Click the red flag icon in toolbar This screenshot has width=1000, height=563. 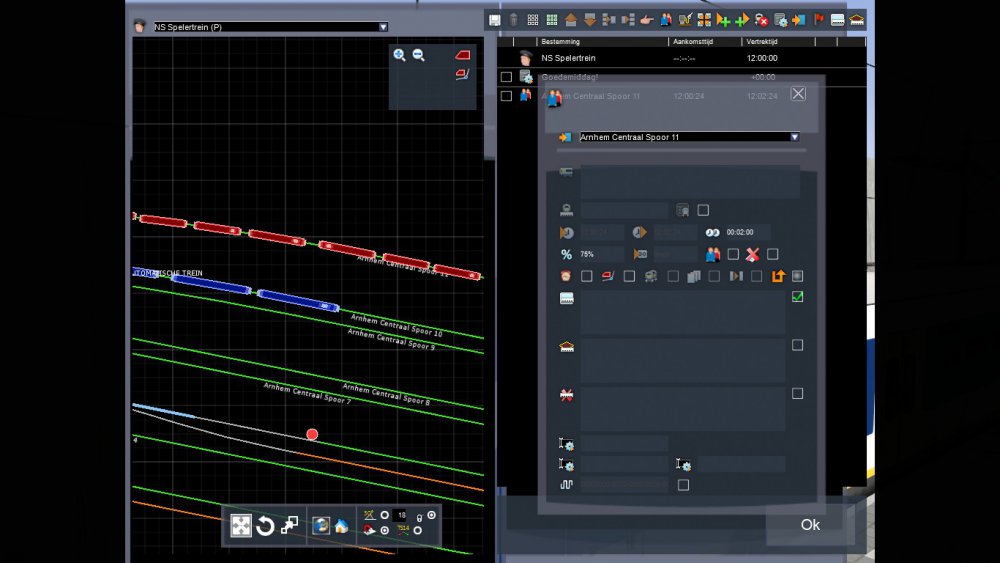[819, 19]
